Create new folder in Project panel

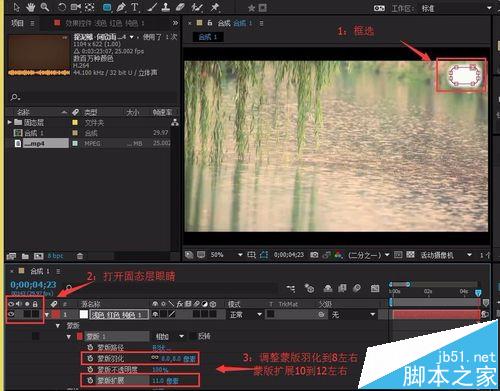(25, 256)
